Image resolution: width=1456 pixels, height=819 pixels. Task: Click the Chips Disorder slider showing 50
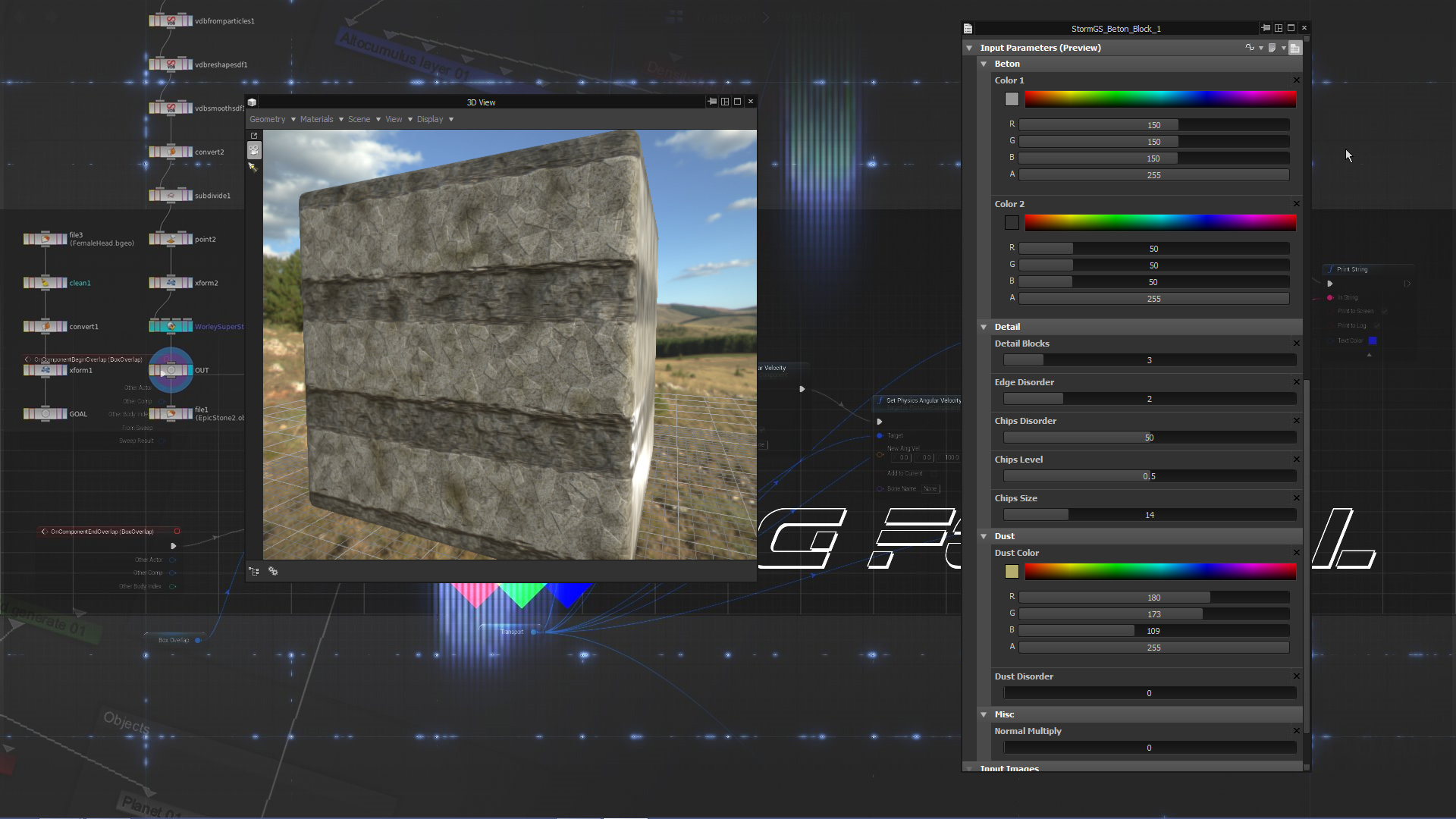[1149, 438]
